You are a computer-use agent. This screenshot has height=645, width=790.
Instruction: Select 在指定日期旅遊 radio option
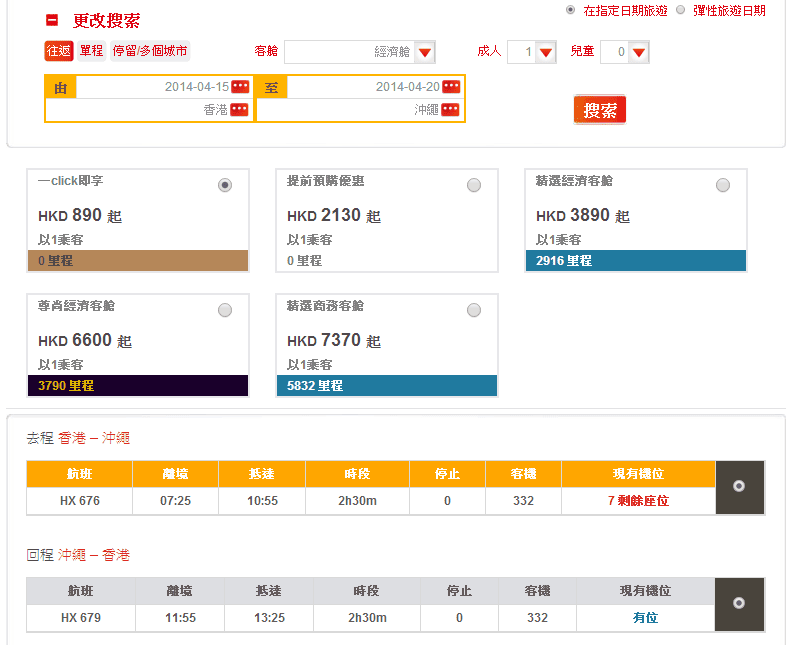(570, 10)
